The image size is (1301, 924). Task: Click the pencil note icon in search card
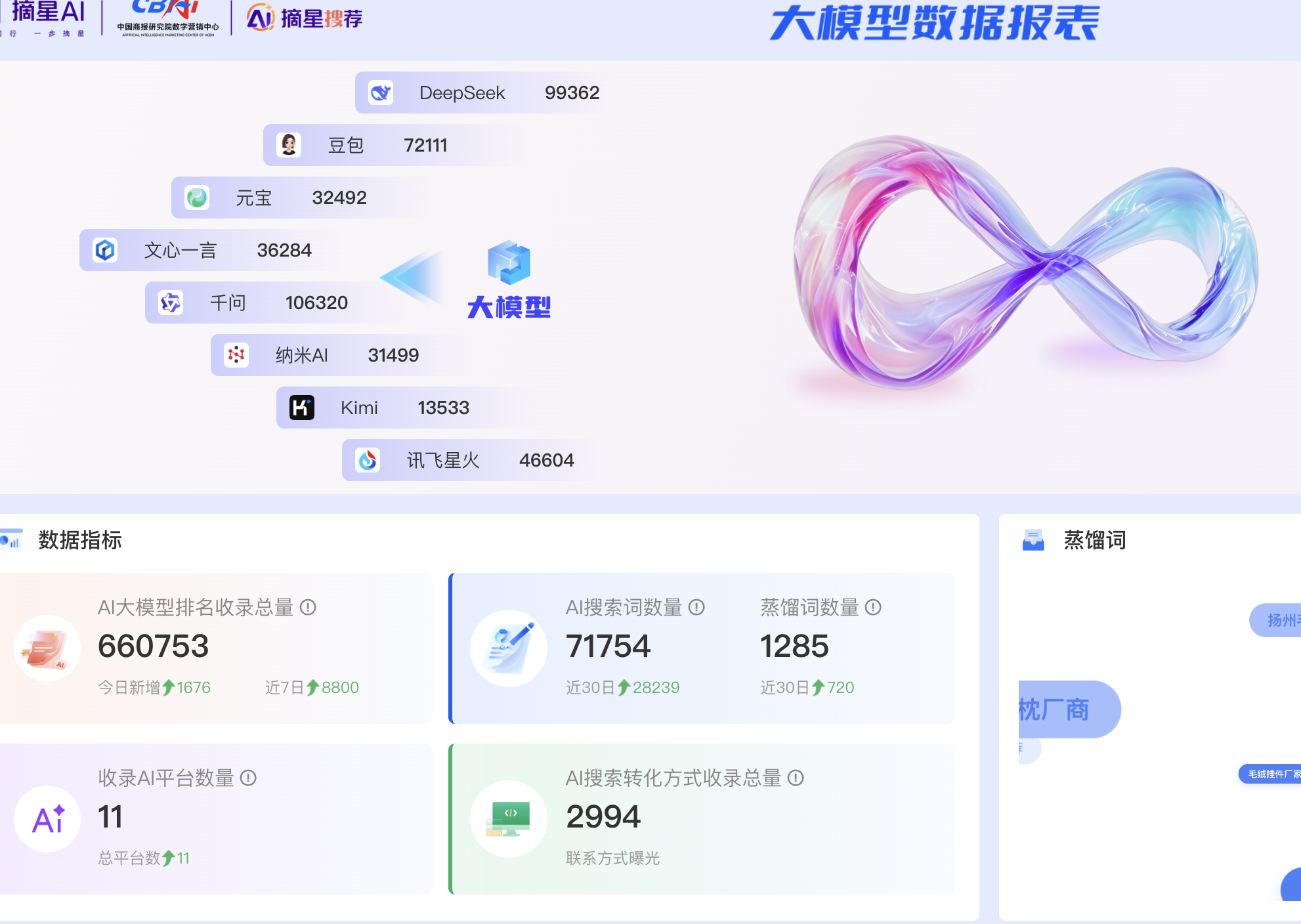[509, 648]
